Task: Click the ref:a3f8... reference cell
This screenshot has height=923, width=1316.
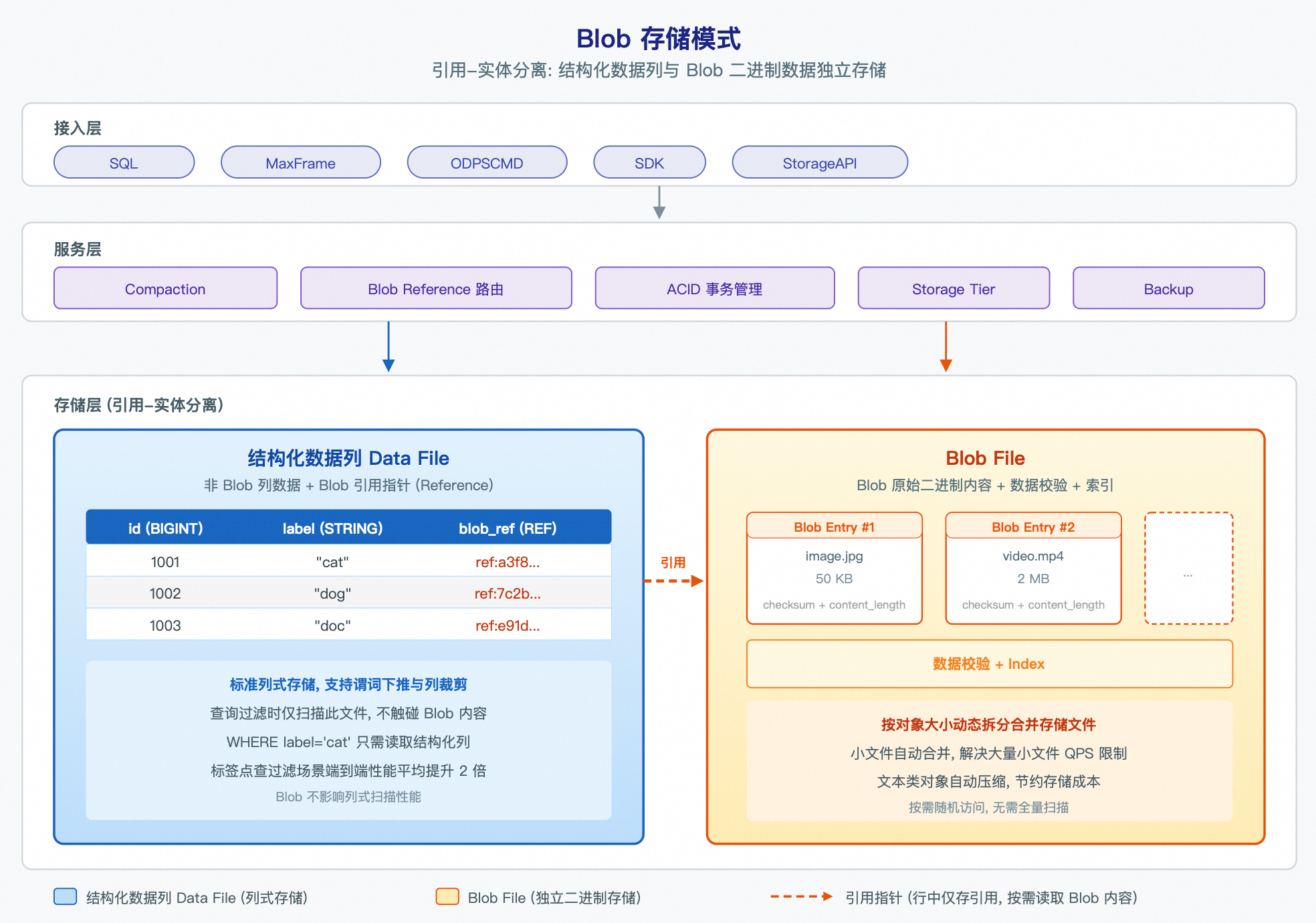Action: (x=508, y=561)
